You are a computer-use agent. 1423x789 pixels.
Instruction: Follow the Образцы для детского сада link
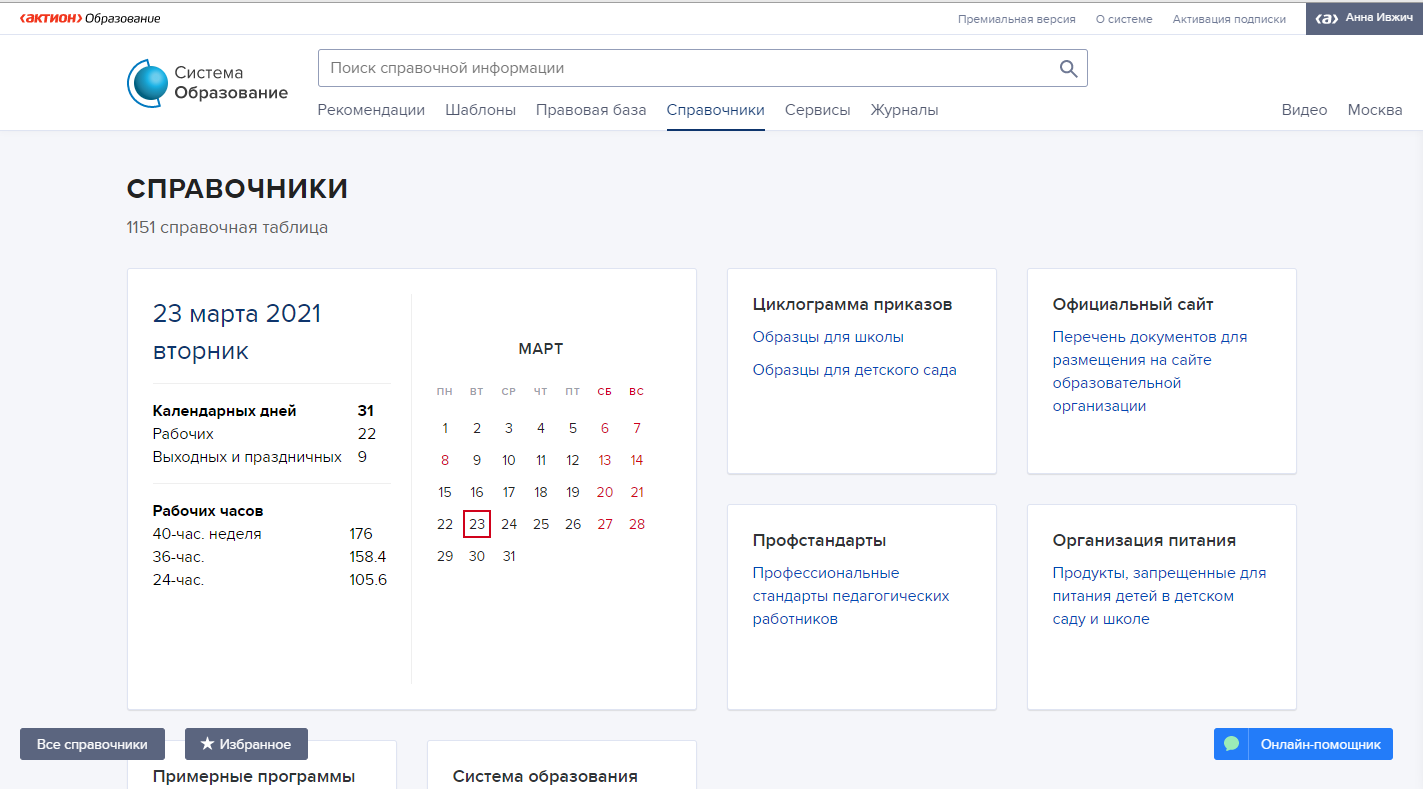click(x=854, y=370)
